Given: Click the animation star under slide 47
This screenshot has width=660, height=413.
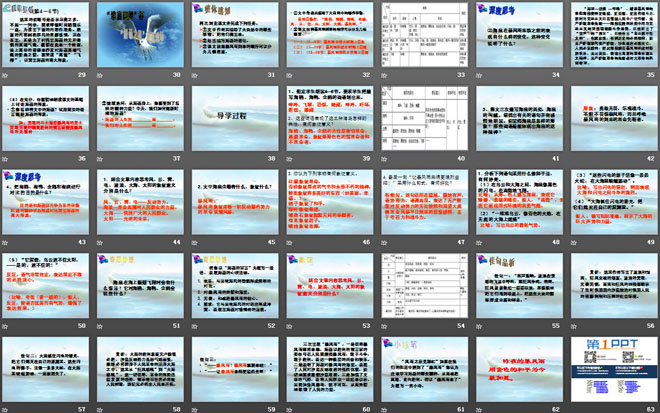Looking at the screenshot, I should (384, 243).
